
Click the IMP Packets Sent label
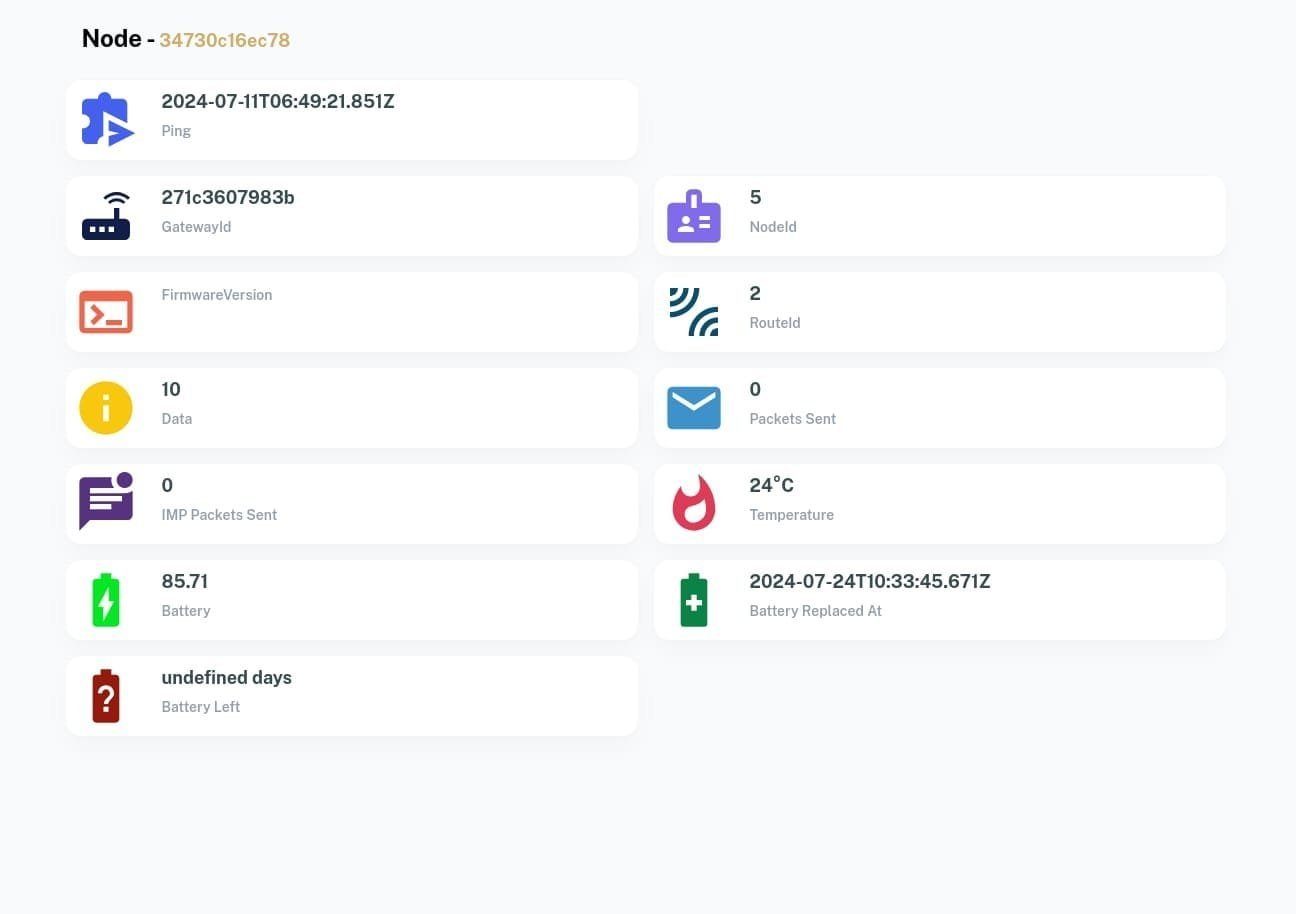tap(219, 515)
